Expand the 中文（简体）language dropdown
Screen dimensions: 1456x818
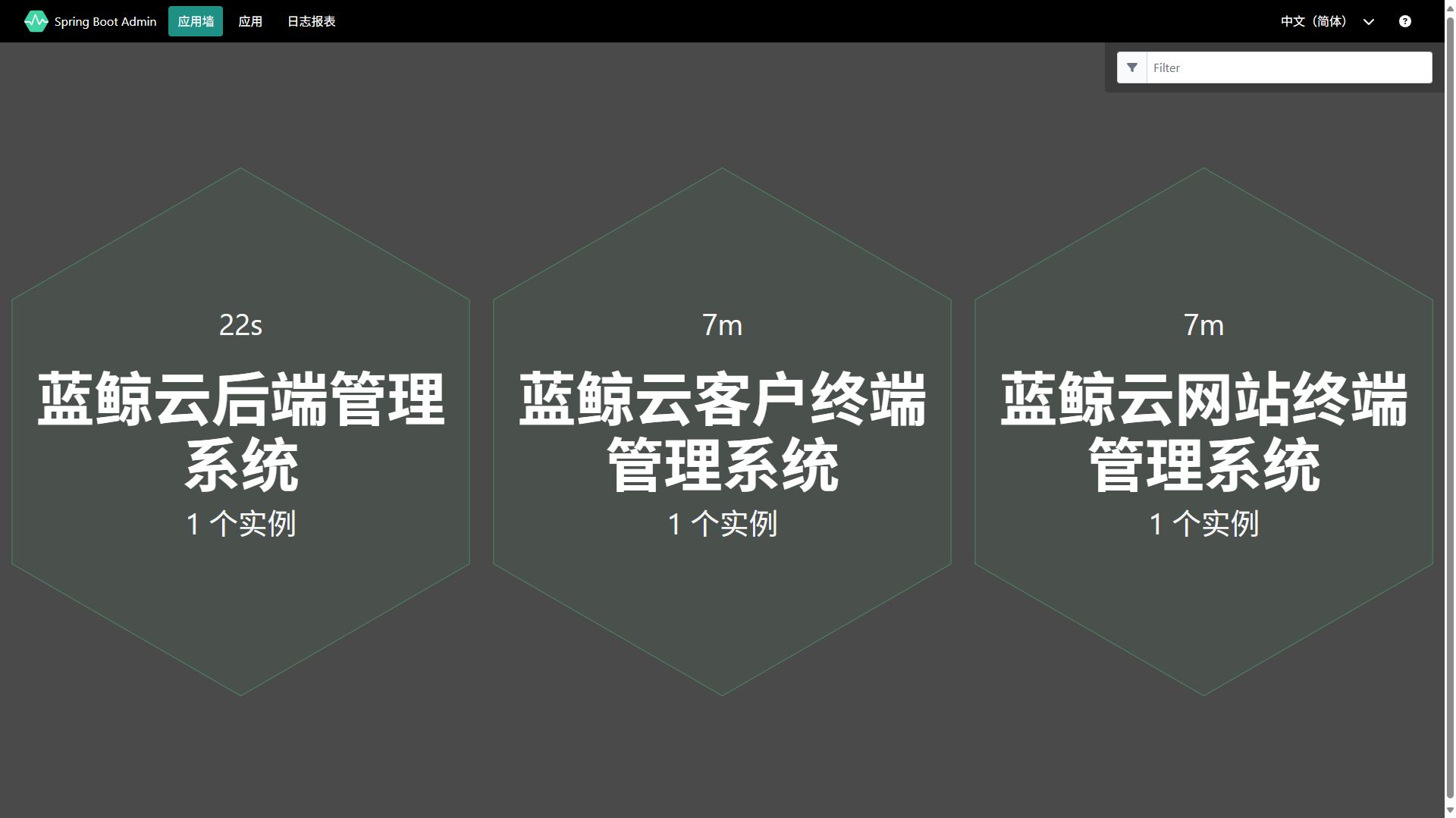(1327, 21)
